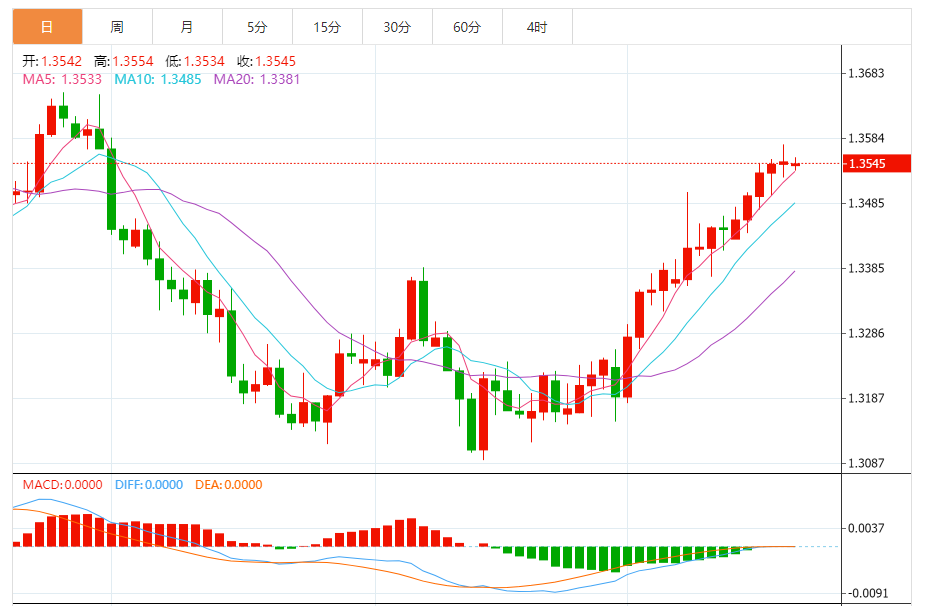Image resolution: width=925 pixels, height=606 pixels.
Task: Click the 1.3683 price axis label
Action: tap(866, 74)
